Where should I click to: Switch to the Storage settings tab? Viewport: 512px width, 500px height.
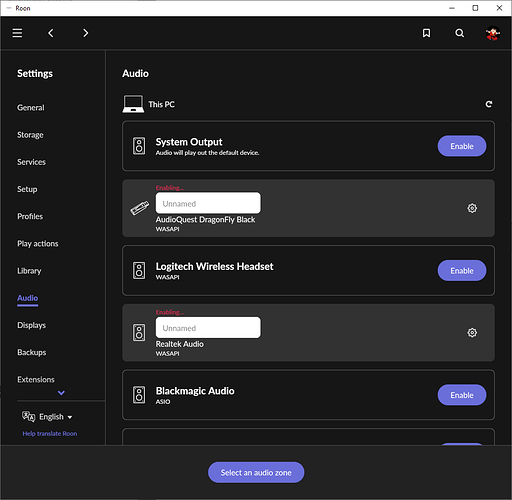(x=30, y=135)
